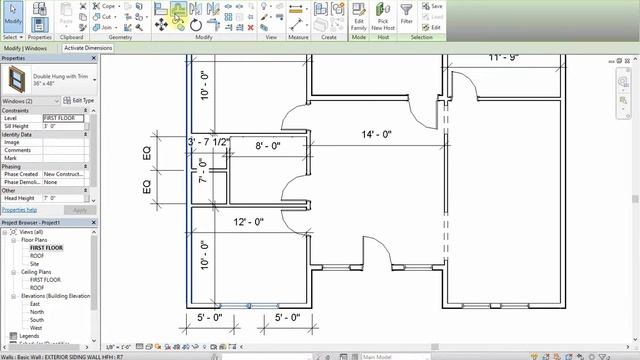Click the Sill Height value field
The height and width of the screenshot is (360, 640).
pyautogui.click(x=63, y=126)
